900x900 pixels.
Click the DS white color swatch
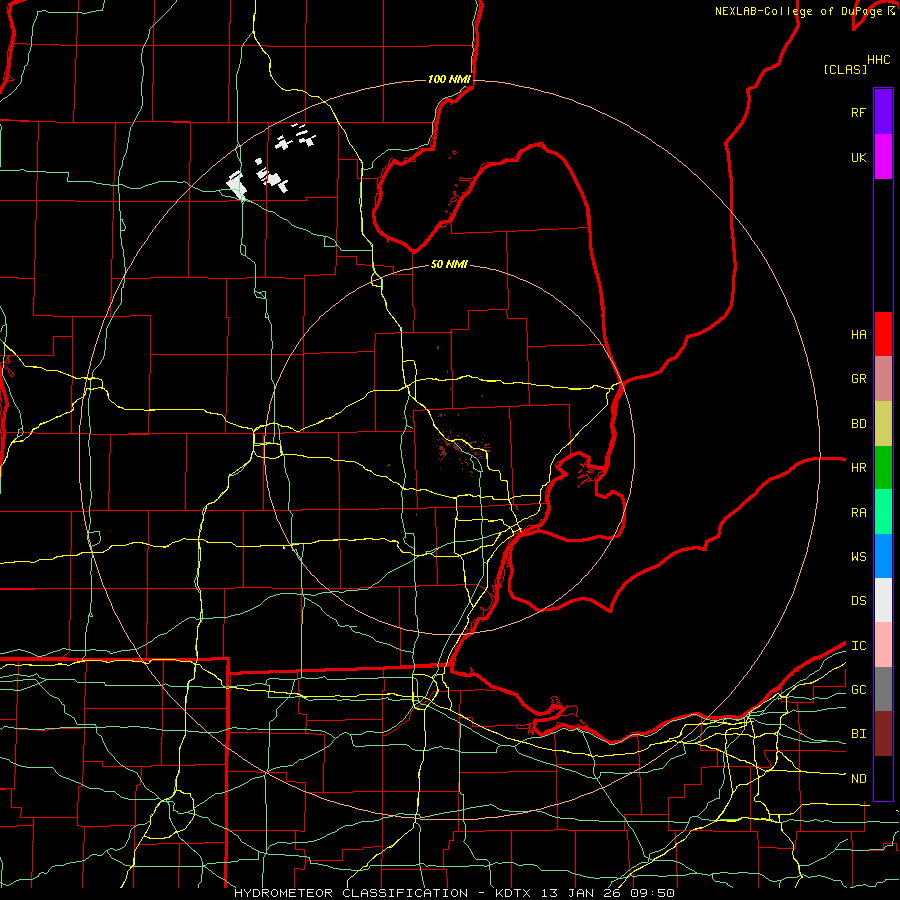click(x=883, y=600)
